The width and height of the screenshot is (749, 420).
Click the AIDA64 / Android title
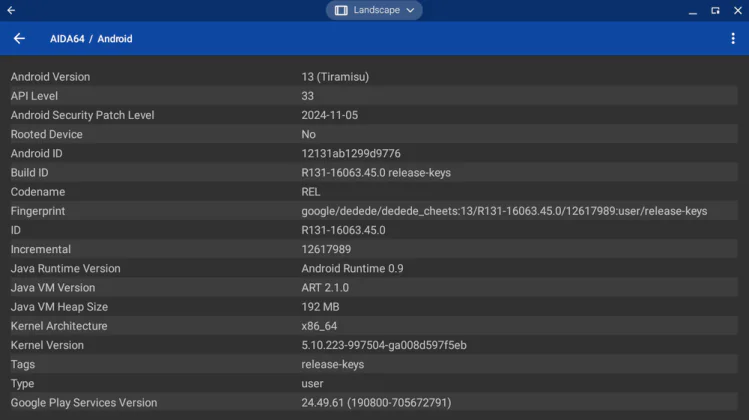91,39
